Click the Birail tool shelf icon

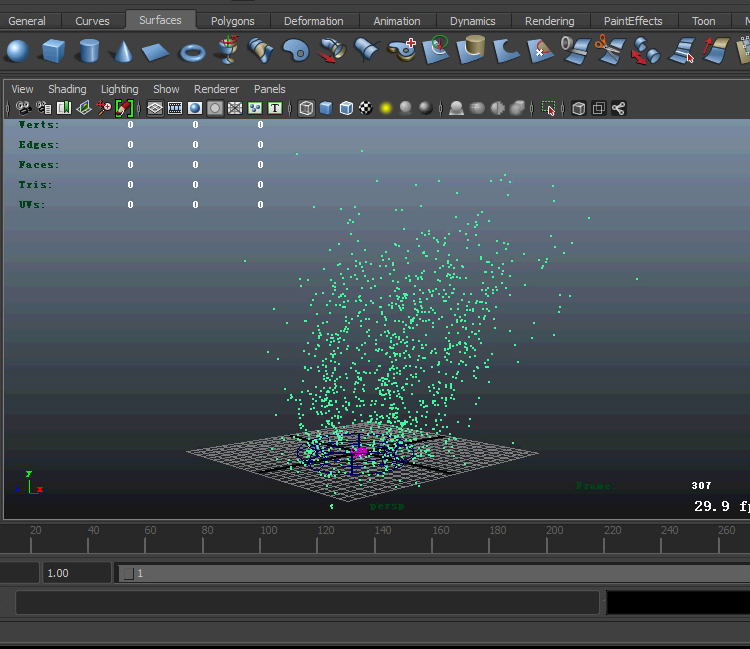click(x=367, y=50)
